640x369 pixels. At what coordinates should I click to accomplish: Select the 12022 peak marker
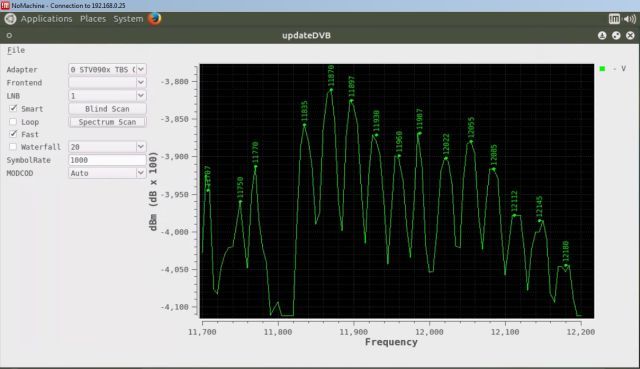click(446, 158)
